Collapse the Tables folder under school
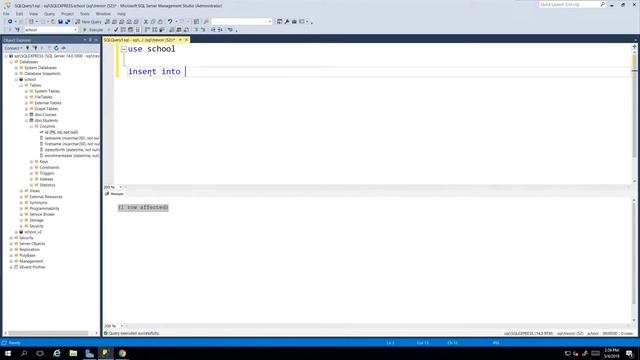Screen dimensions: 640x360 (x=21, y=85)
